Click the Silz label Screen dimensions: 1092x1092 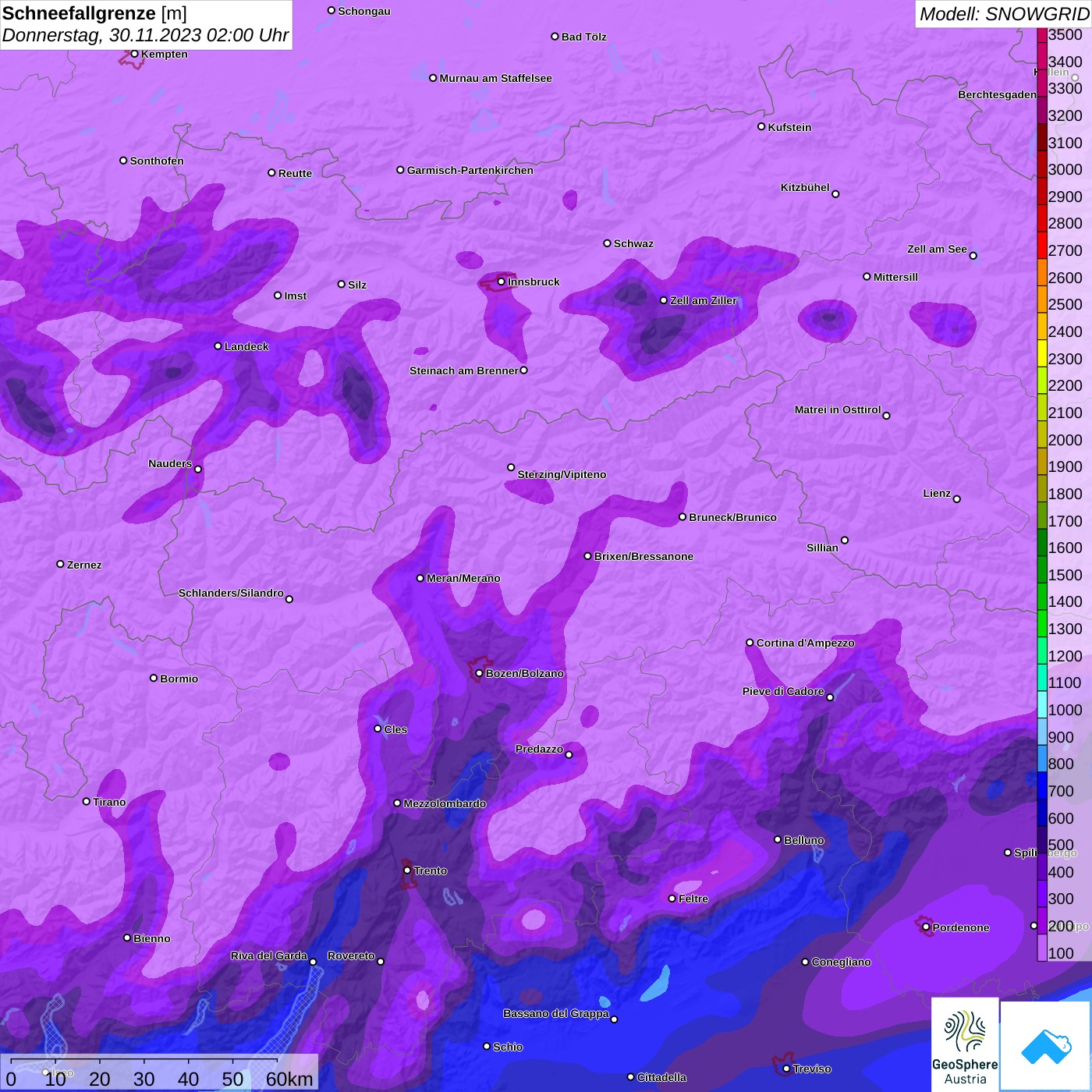coord(357,285)
